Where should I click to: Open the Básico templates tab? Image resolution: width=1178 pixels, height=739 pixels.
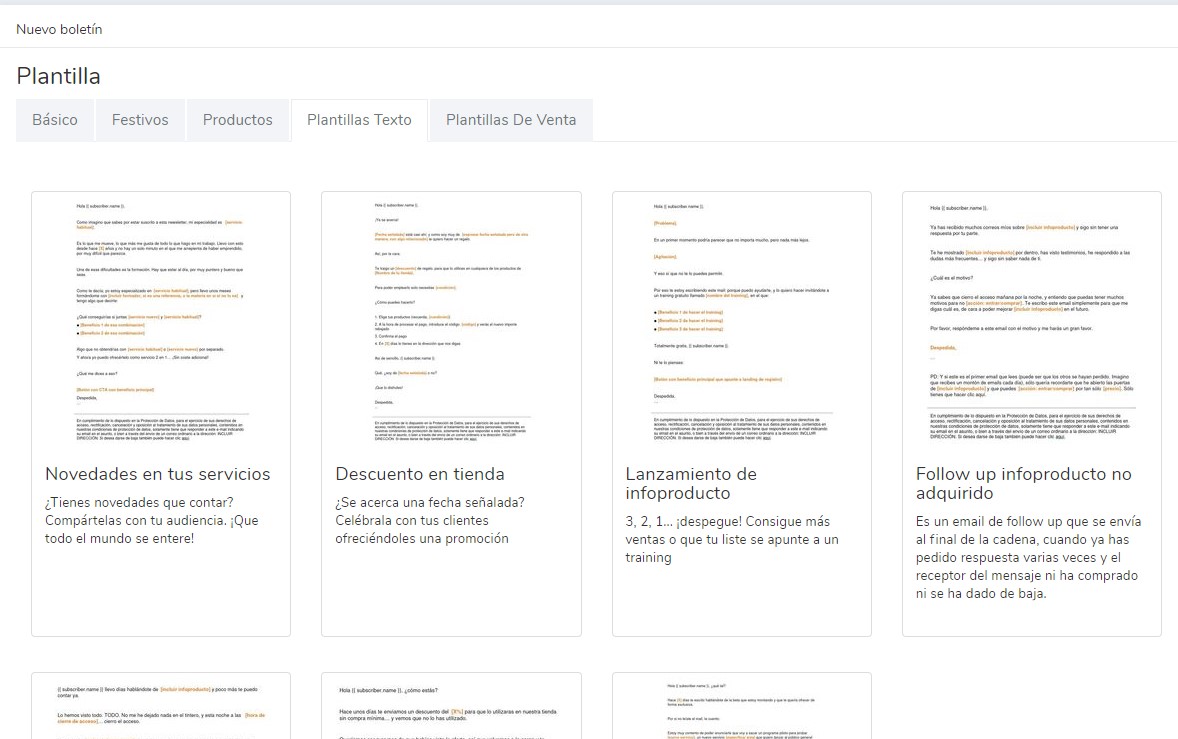pos(55,120)
